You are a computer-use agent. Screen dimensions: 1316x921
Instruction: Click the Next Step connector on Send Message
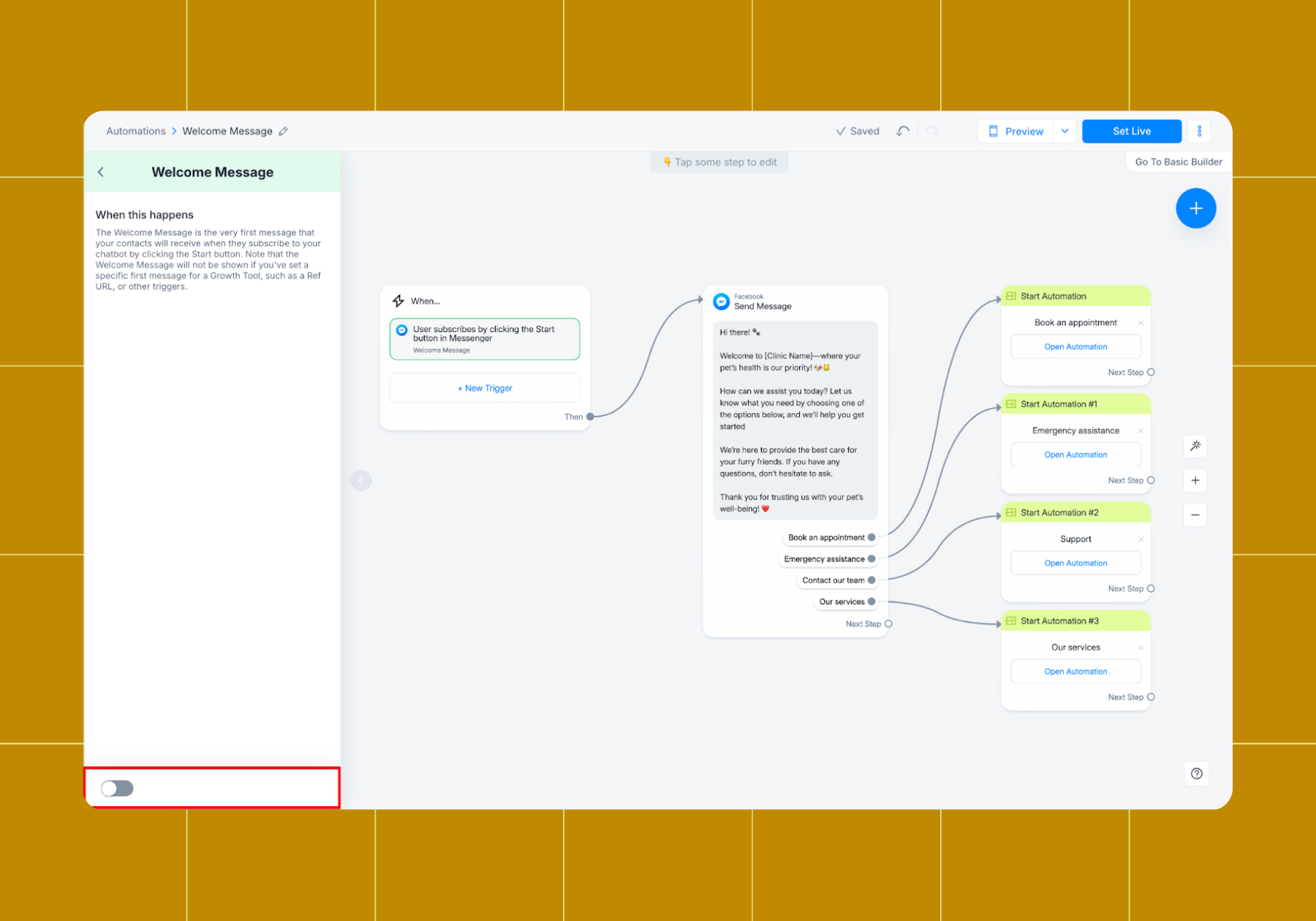point(888,624)
